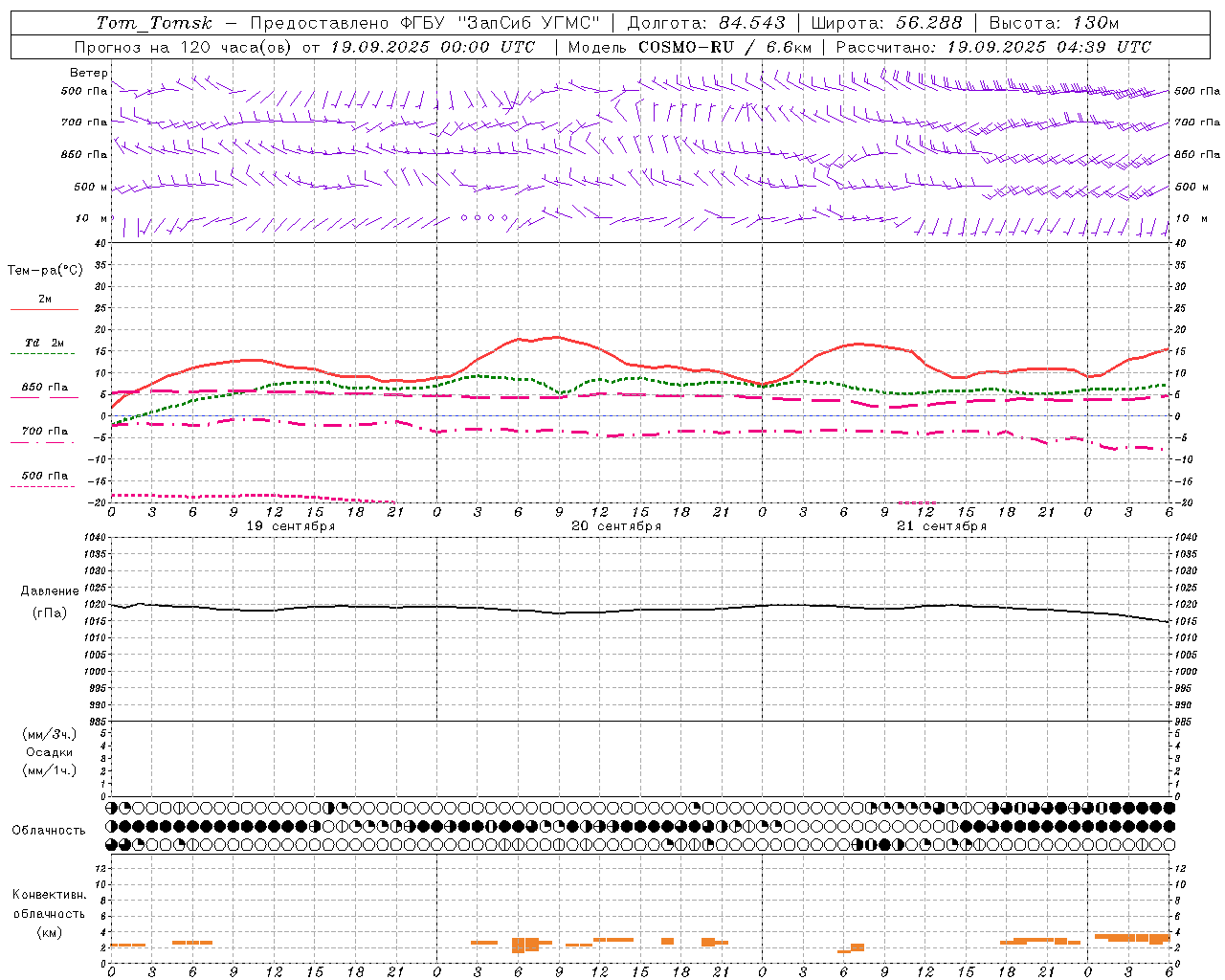Select the forecast start 19.09.2025 00:00 UTC
This screenshot has height=980, width=1225.
click(x=433, y=47)
